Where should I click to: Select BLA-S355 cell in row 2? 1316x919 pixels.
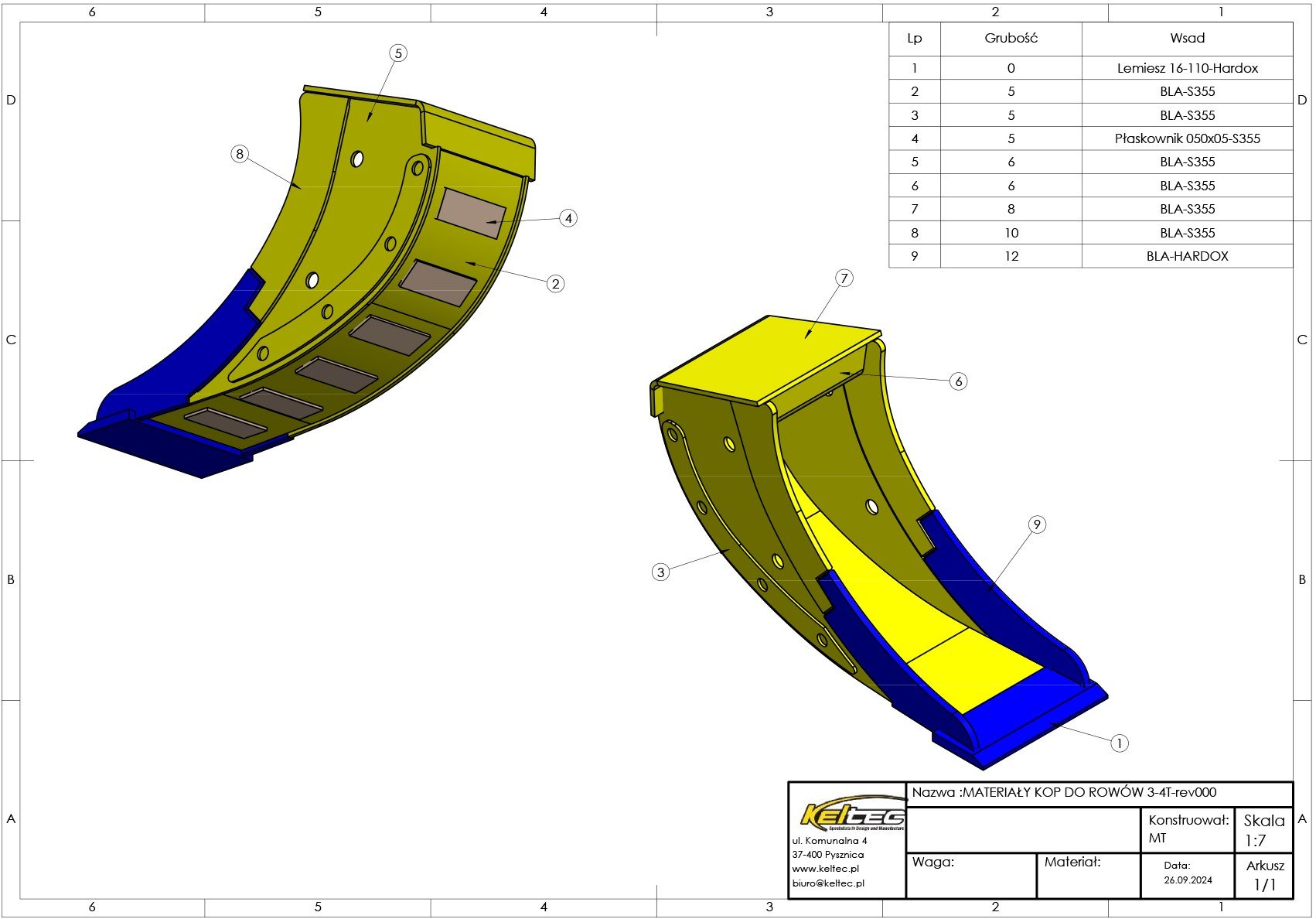pyautogui.click(x=1187, y=91)
